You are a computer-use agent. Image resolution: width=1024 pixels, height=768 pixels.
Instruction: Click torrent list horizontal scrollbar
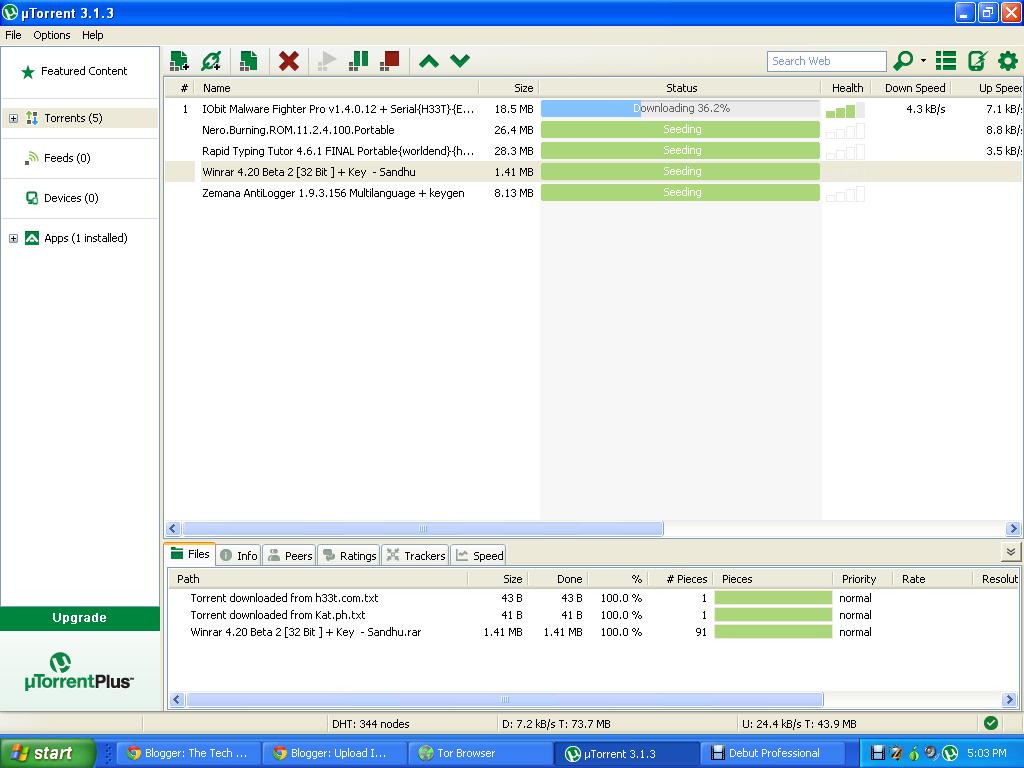pyautogui.click(x=423, y=528)
